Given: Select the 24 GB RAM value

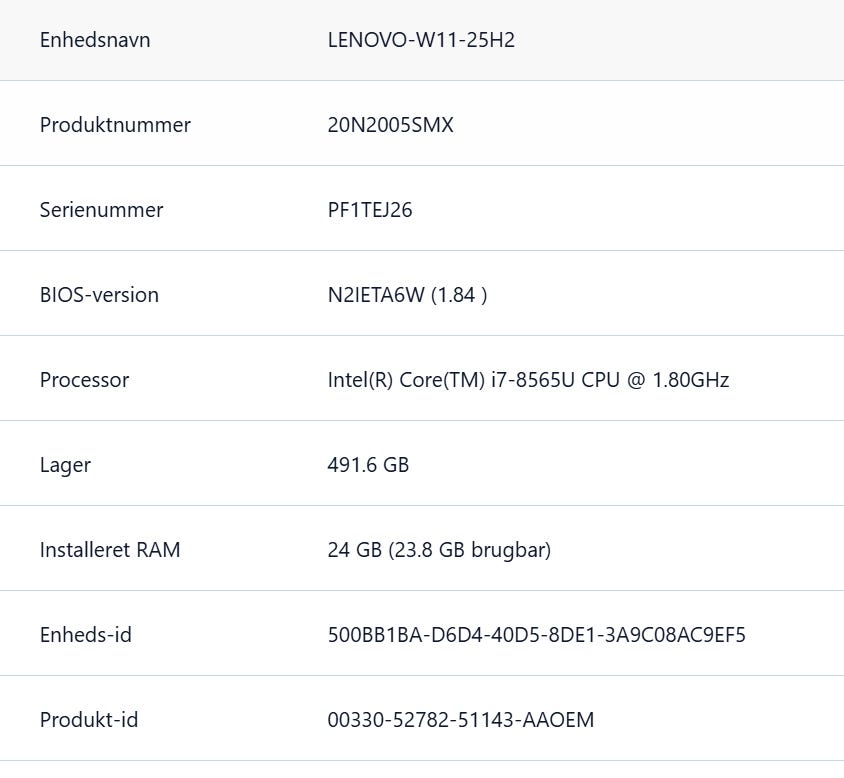Looking at the screenshot, I should pos(354,550).
